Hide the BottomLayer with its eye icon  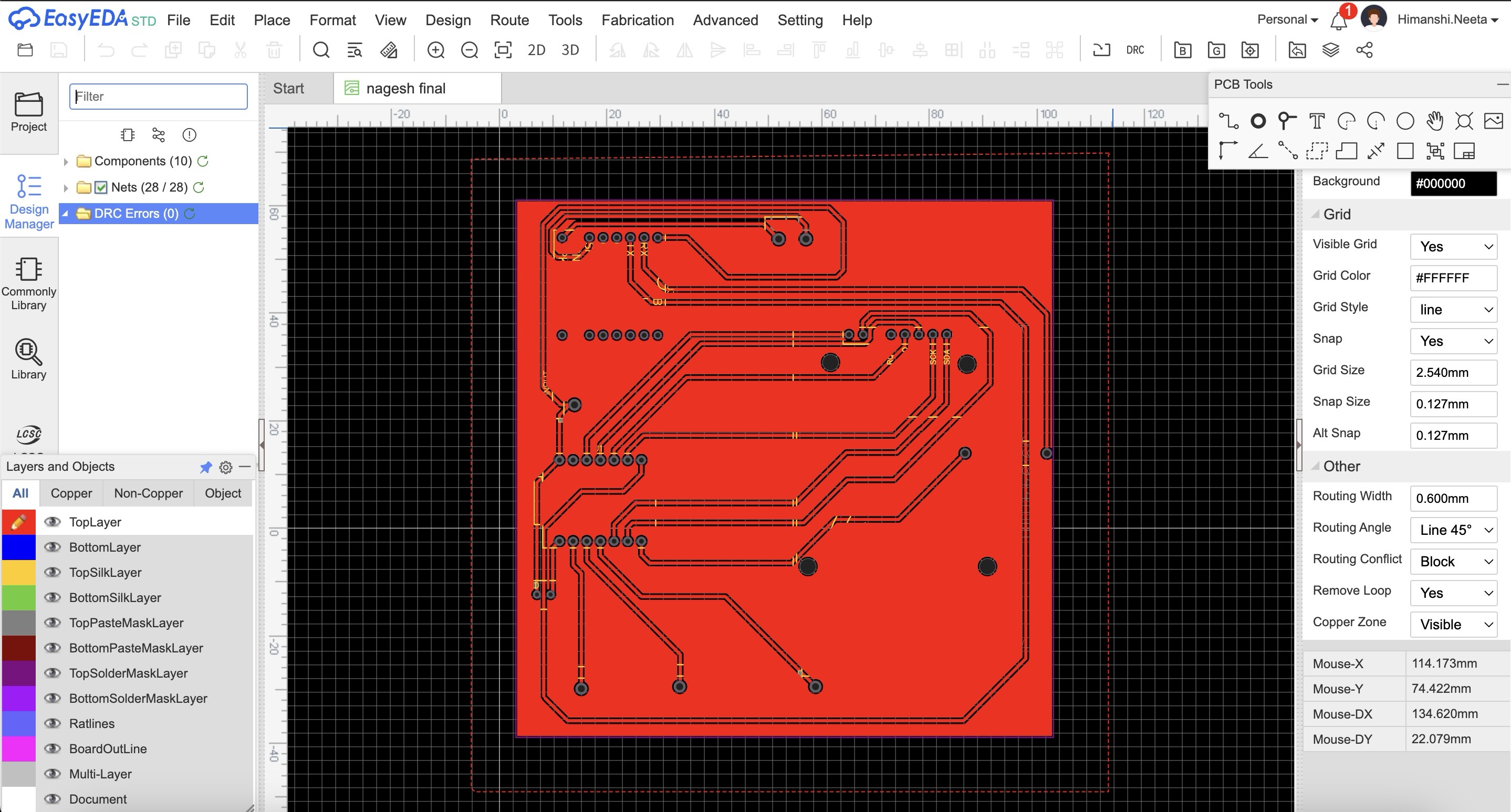point(53,547)
